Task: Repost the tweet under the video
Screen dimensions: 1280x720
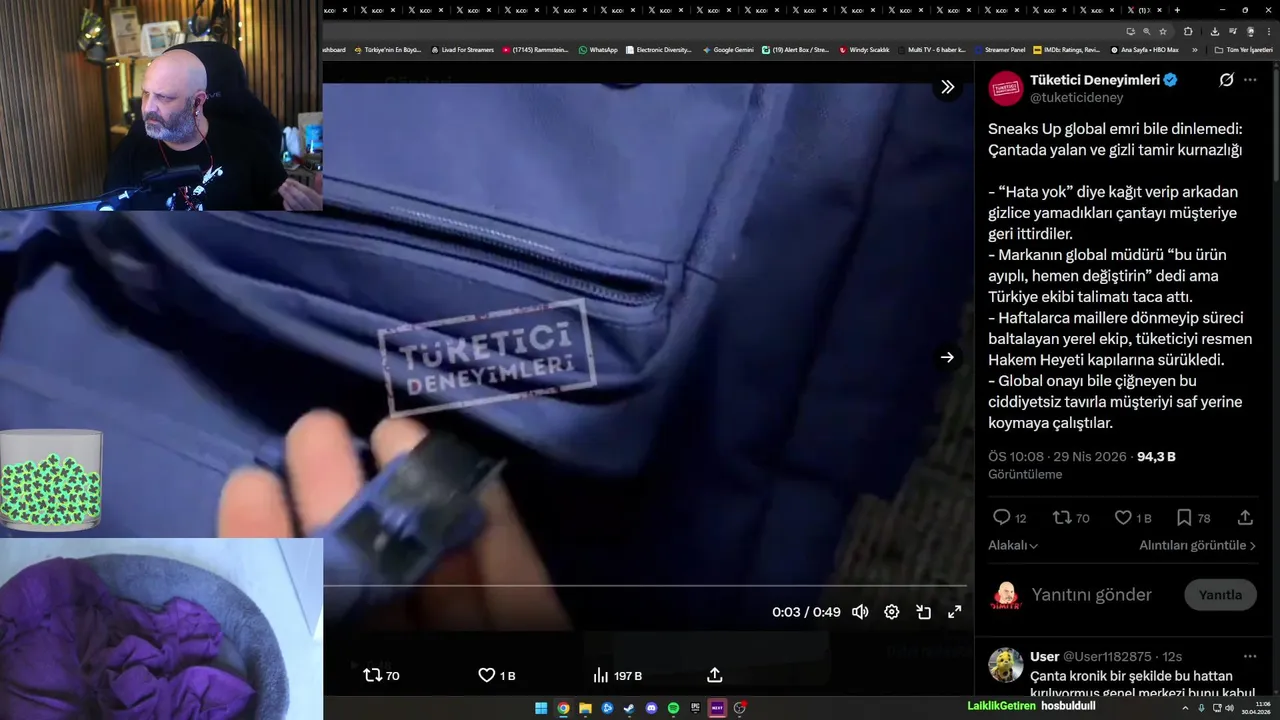Action: pyautogui.click(x=381, y=676)
